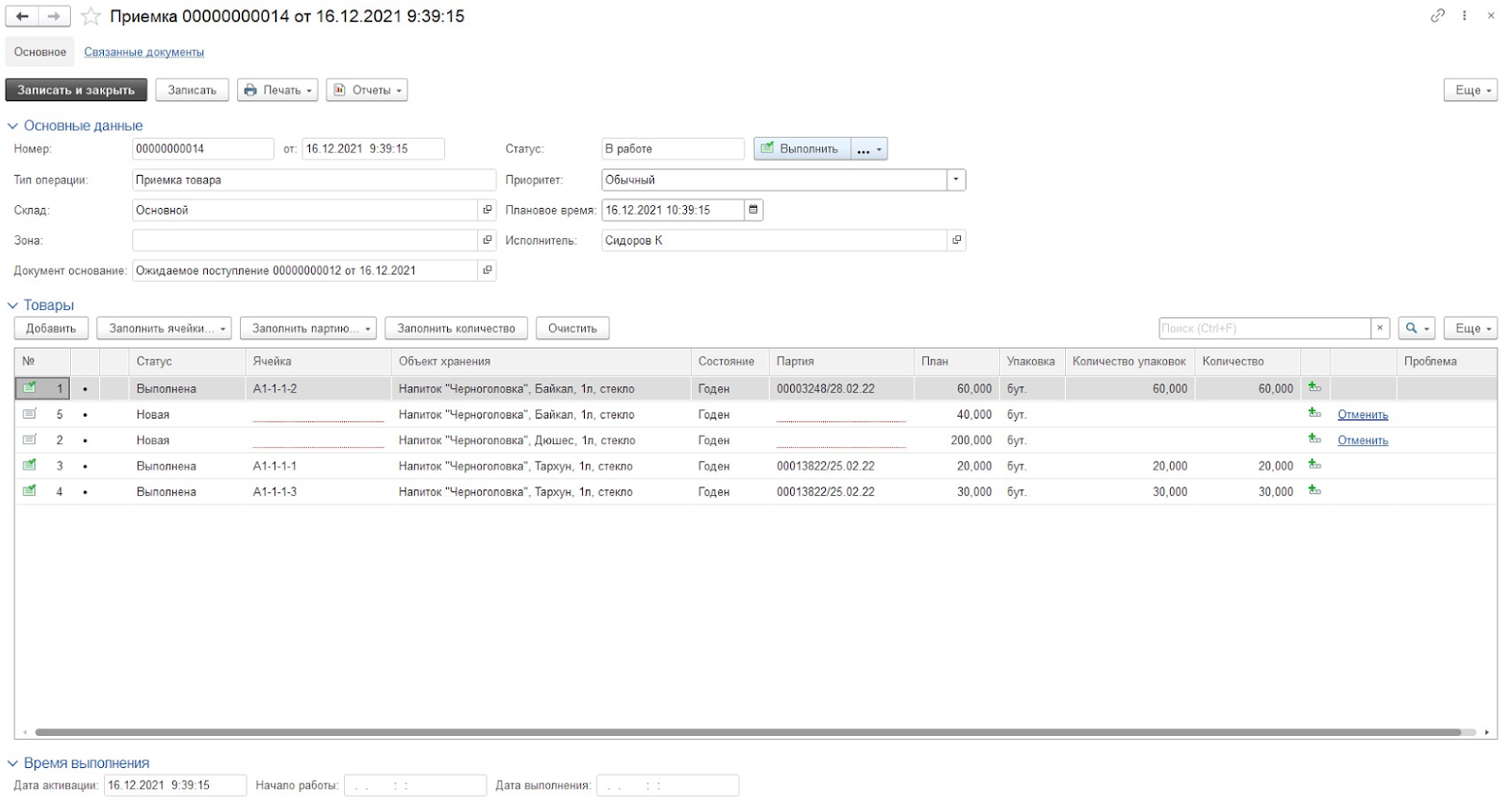The width and height of the screenshot is (1512, 804).
Task: Copy link to document via chain icon
Action: coord(1437,15)
